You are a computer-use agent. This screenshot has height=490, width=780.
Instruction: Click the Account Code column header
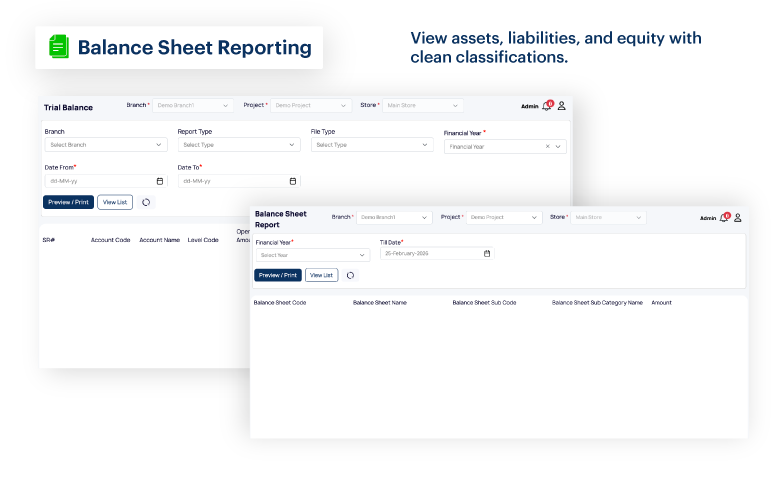pyautogui.click(x=110, y=240)
